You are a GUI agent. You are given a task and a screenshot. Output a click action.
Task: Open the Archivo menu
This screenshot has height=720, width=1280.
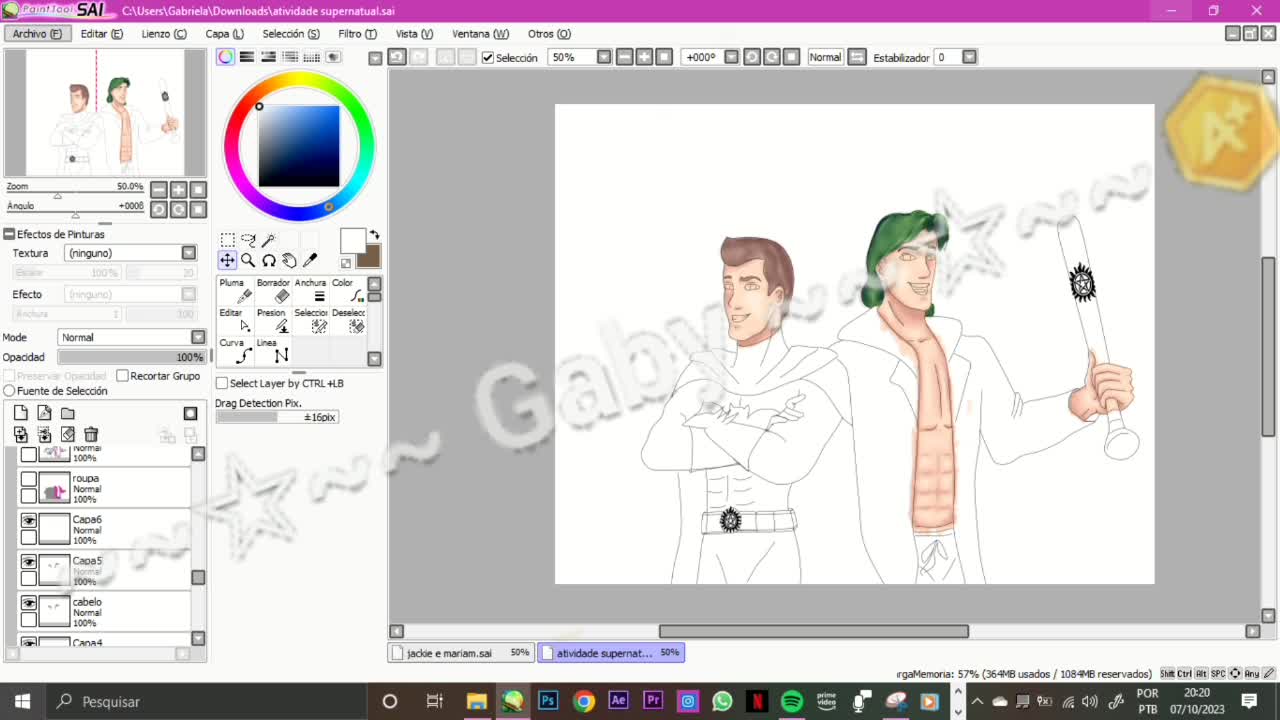click(x=37, y=34)
